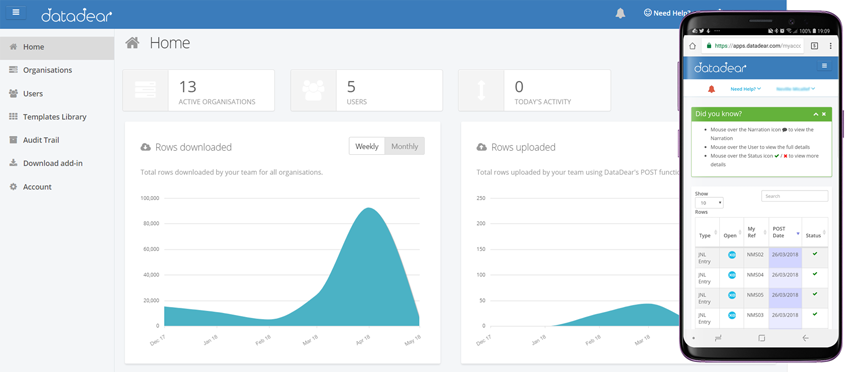
Task: Open notifications bell in desktop header
Action: [620, 13]
